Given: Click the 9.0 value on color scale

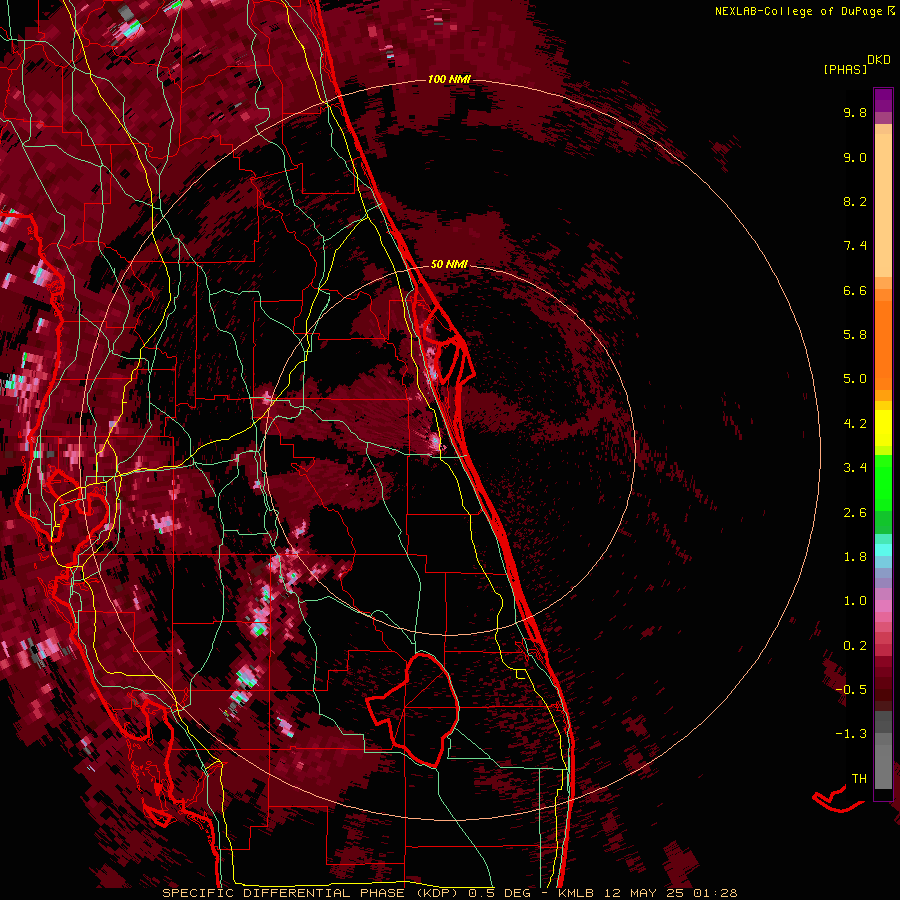Looking at the screenshot, I should tap(855, 157).
